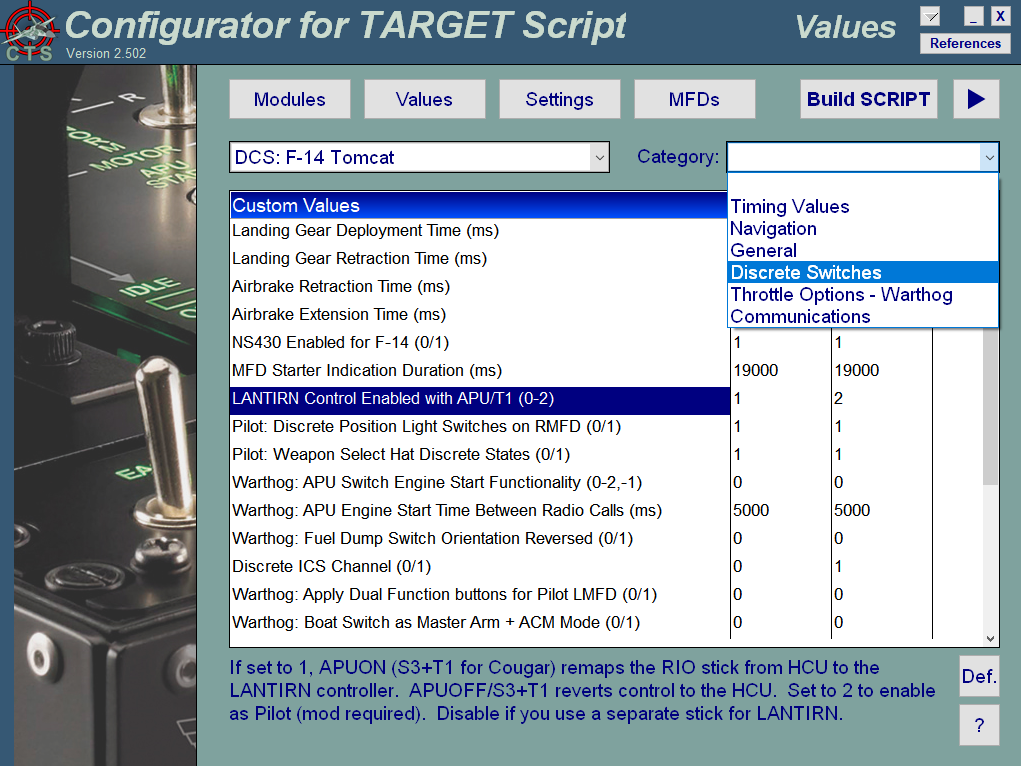Expand the DCS: F-14 Tomcat aircraft dropdown
1021x766 pixels.
coord(598,157)
